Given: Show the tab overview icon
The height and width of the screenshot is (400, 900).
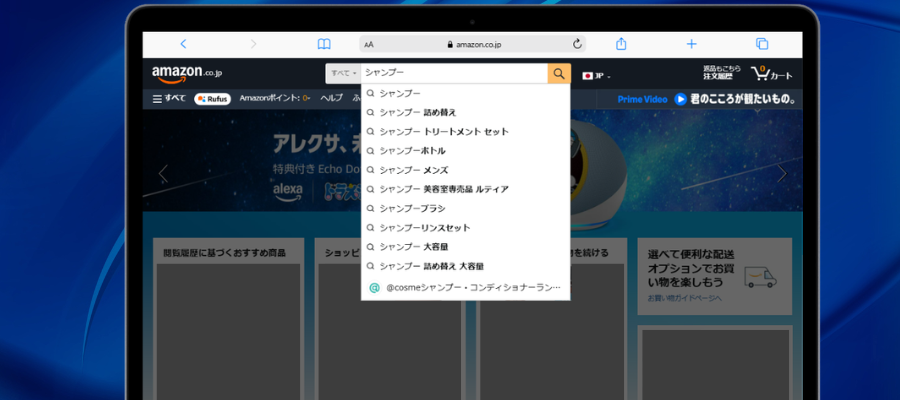Looking at the screenshot, I should [x=762, y=44].
